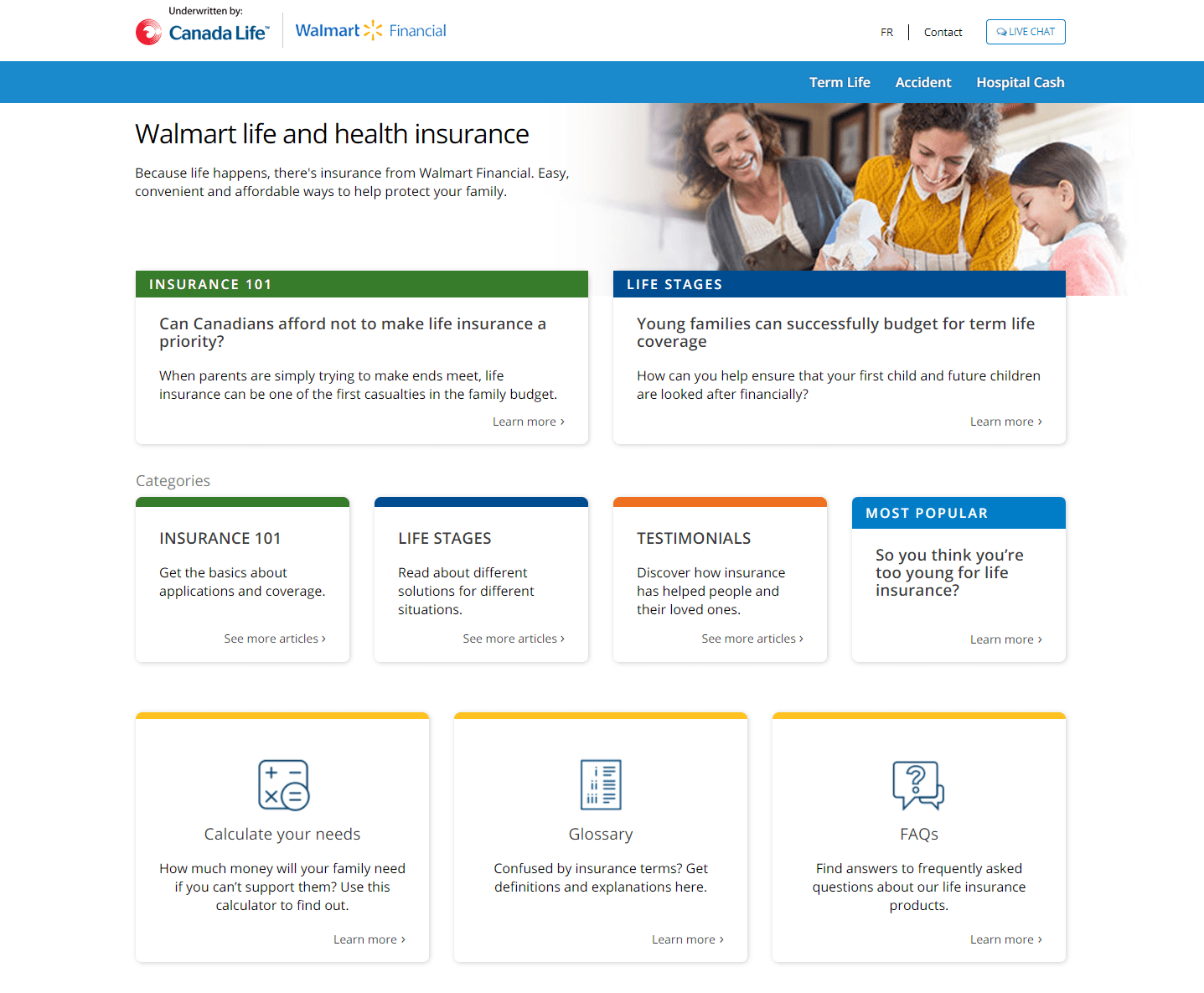
Task: Select the INSURANCE 101 category heading
Action: pos(220,539)
